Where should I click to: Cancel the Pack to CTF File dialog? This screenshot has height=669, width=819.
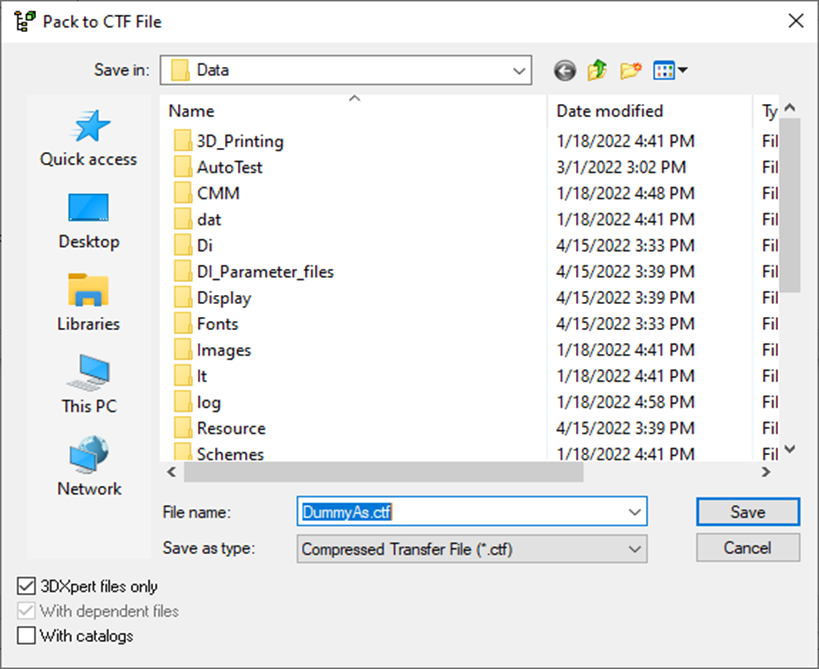[746, 547]
